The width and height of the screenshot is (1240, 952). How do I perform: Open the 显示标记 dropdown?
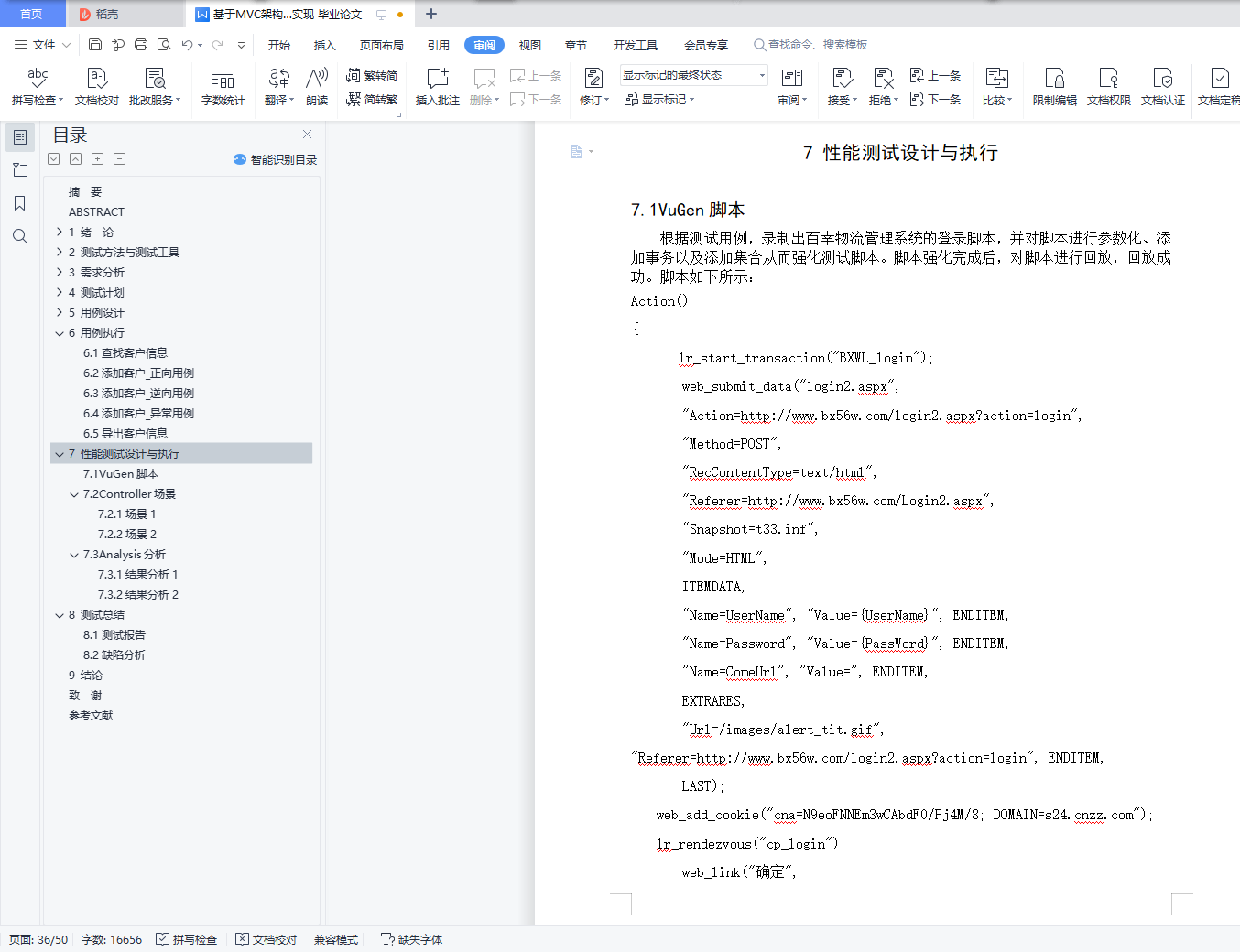(x=659, y=99)
